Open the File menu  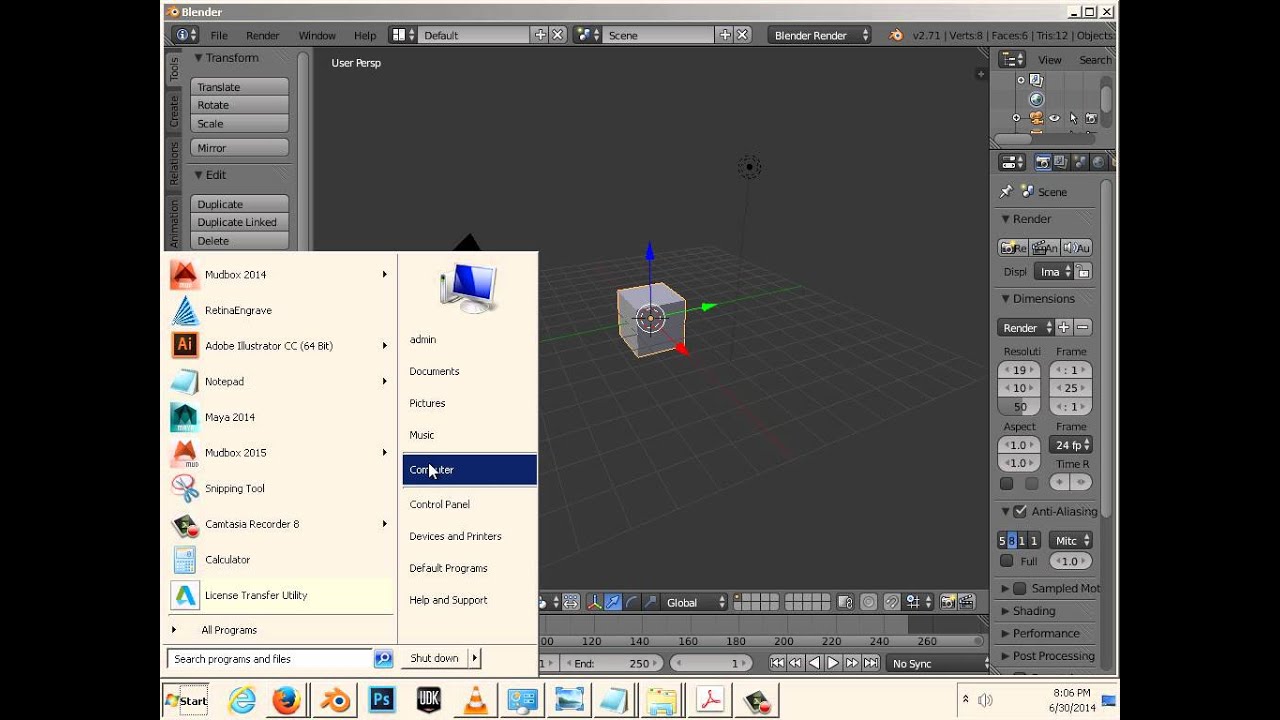pos(219,35)
